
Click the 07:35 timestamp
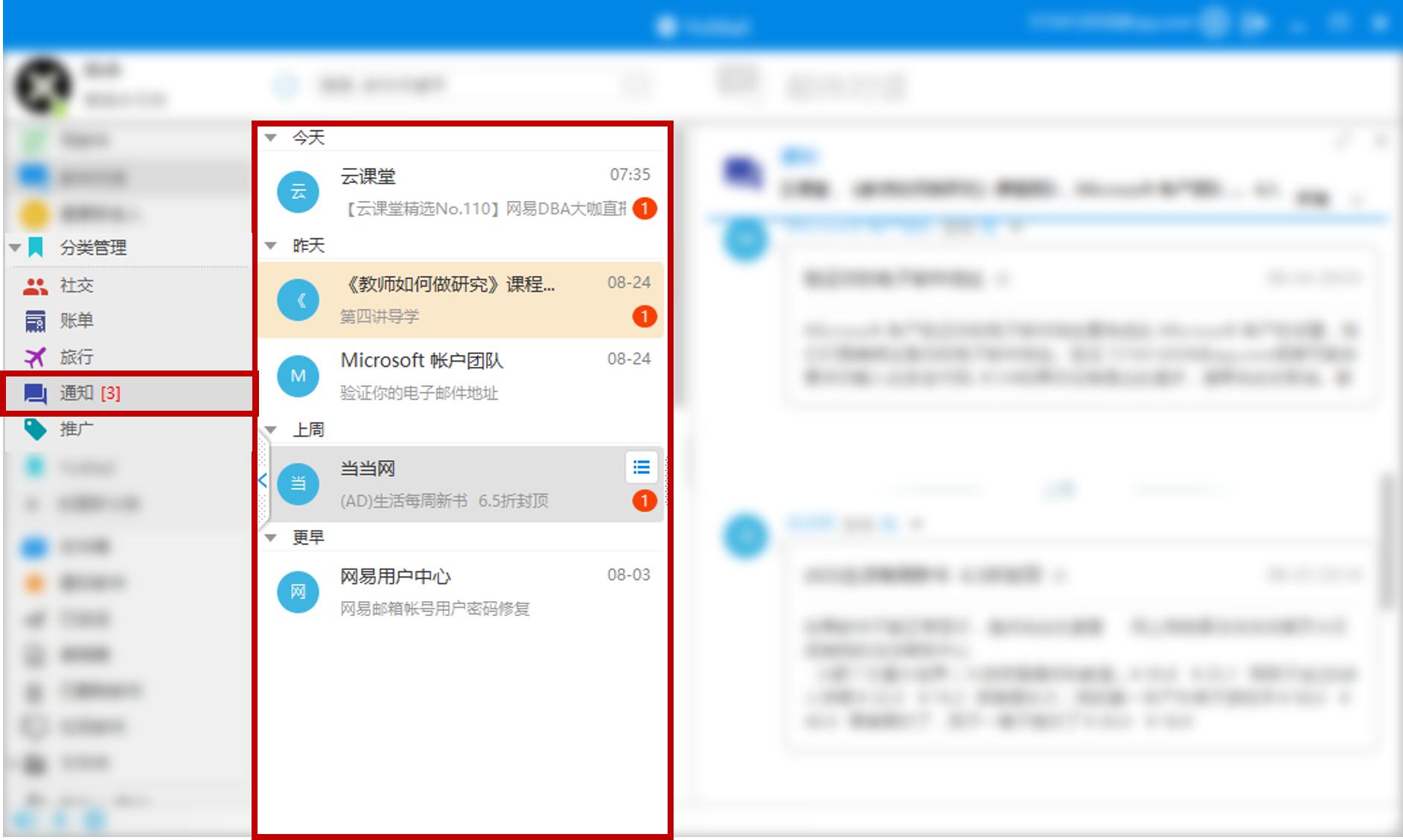630,175
